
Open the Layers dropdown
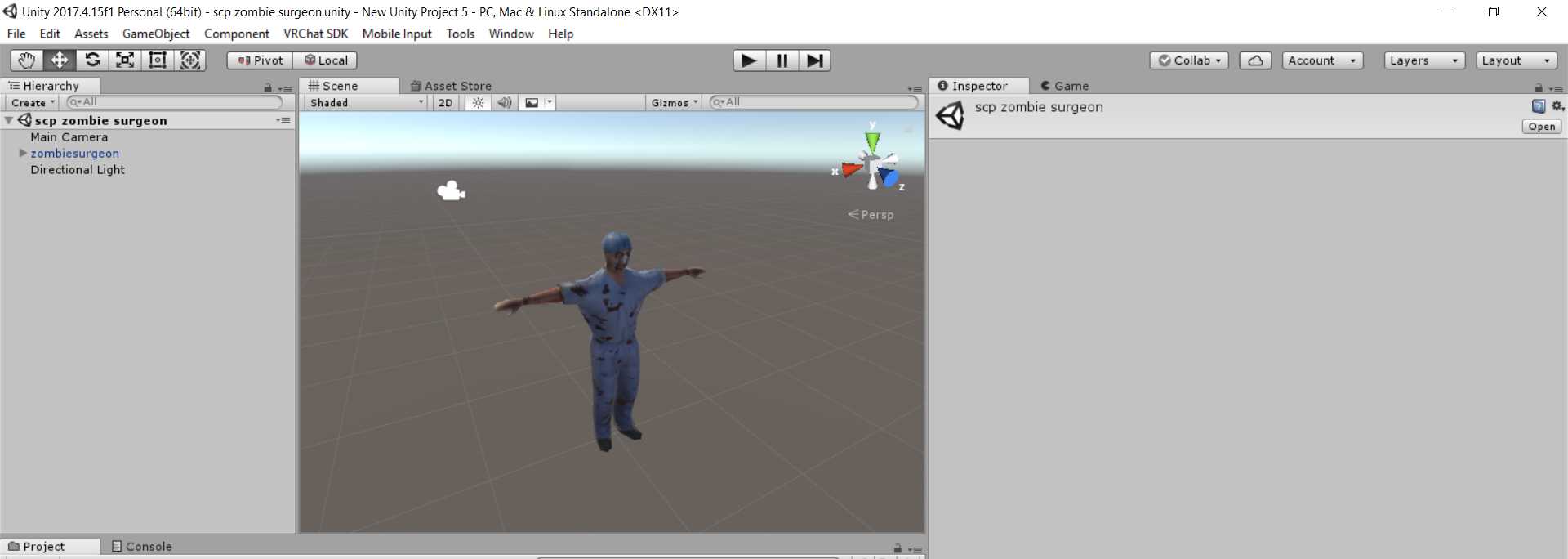[1423, 60]
